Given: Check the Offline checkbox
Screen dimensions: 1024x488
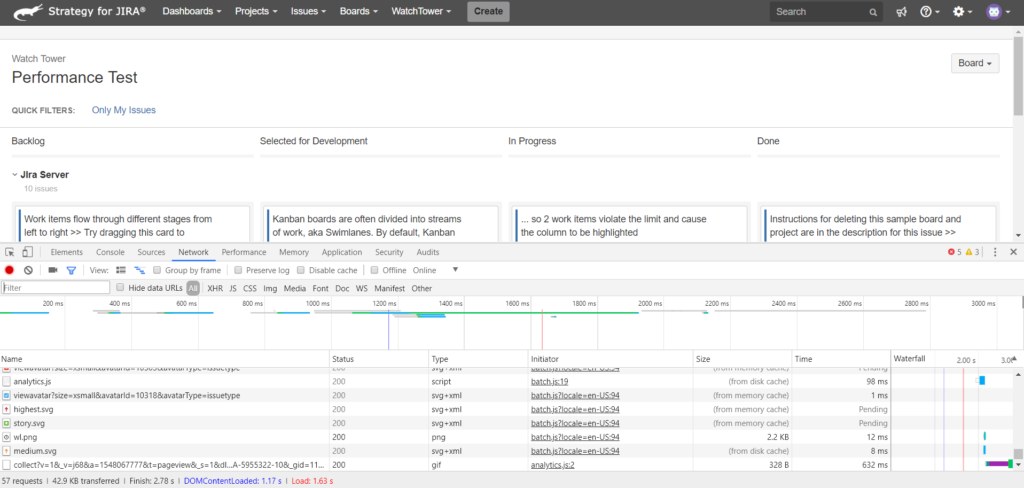Looking at the screenshot, I should [x=374, y=270].
